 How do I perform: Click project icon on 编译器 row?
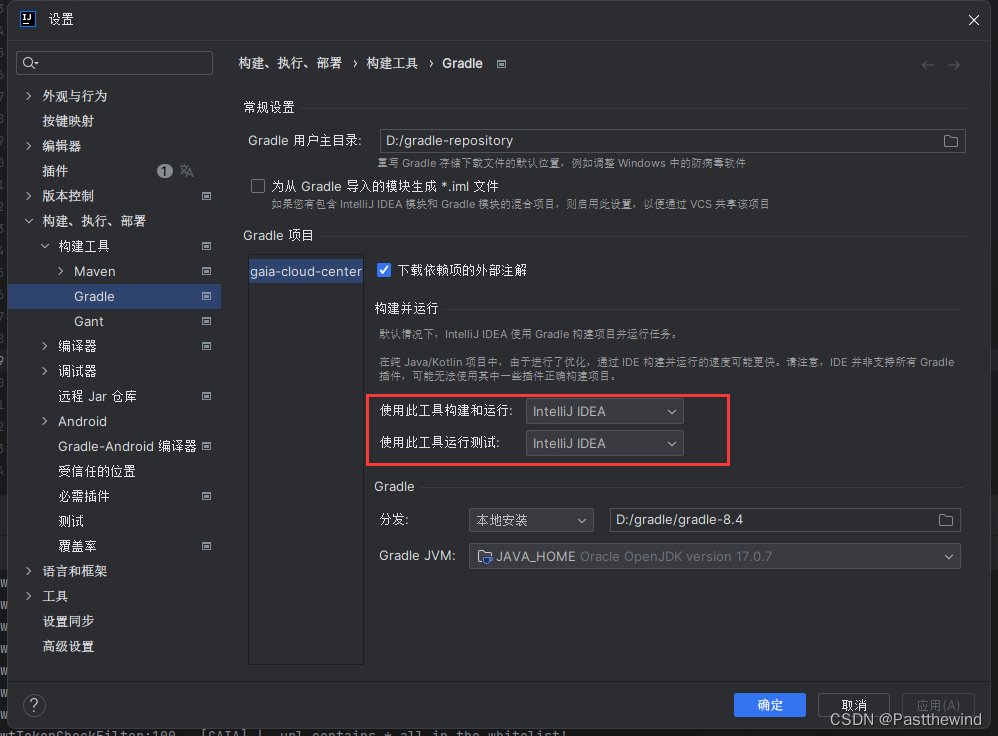206,346
